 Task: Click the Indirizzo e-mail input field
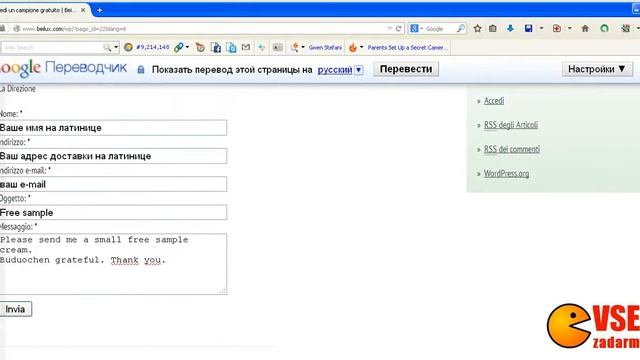[113, 184]
